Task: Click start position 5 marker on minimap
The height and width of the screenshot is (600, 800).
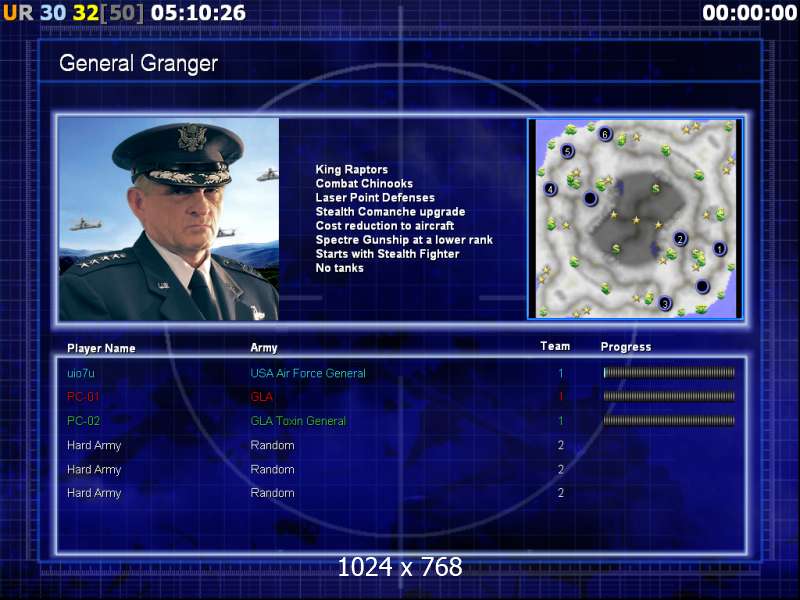Action: point(567,151)
